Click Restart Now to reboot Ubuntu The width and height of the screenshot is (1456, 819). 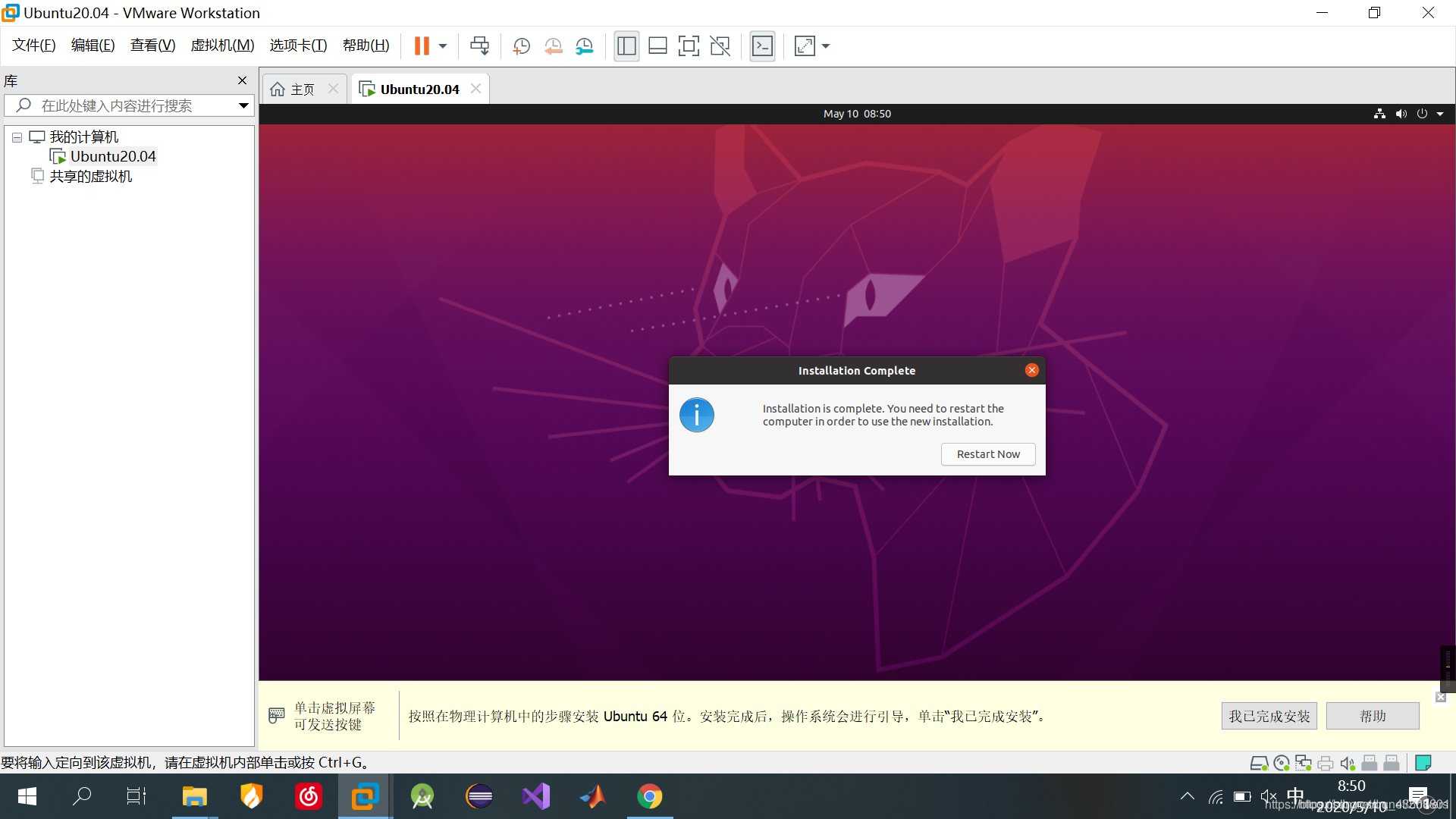coord(987,453)
